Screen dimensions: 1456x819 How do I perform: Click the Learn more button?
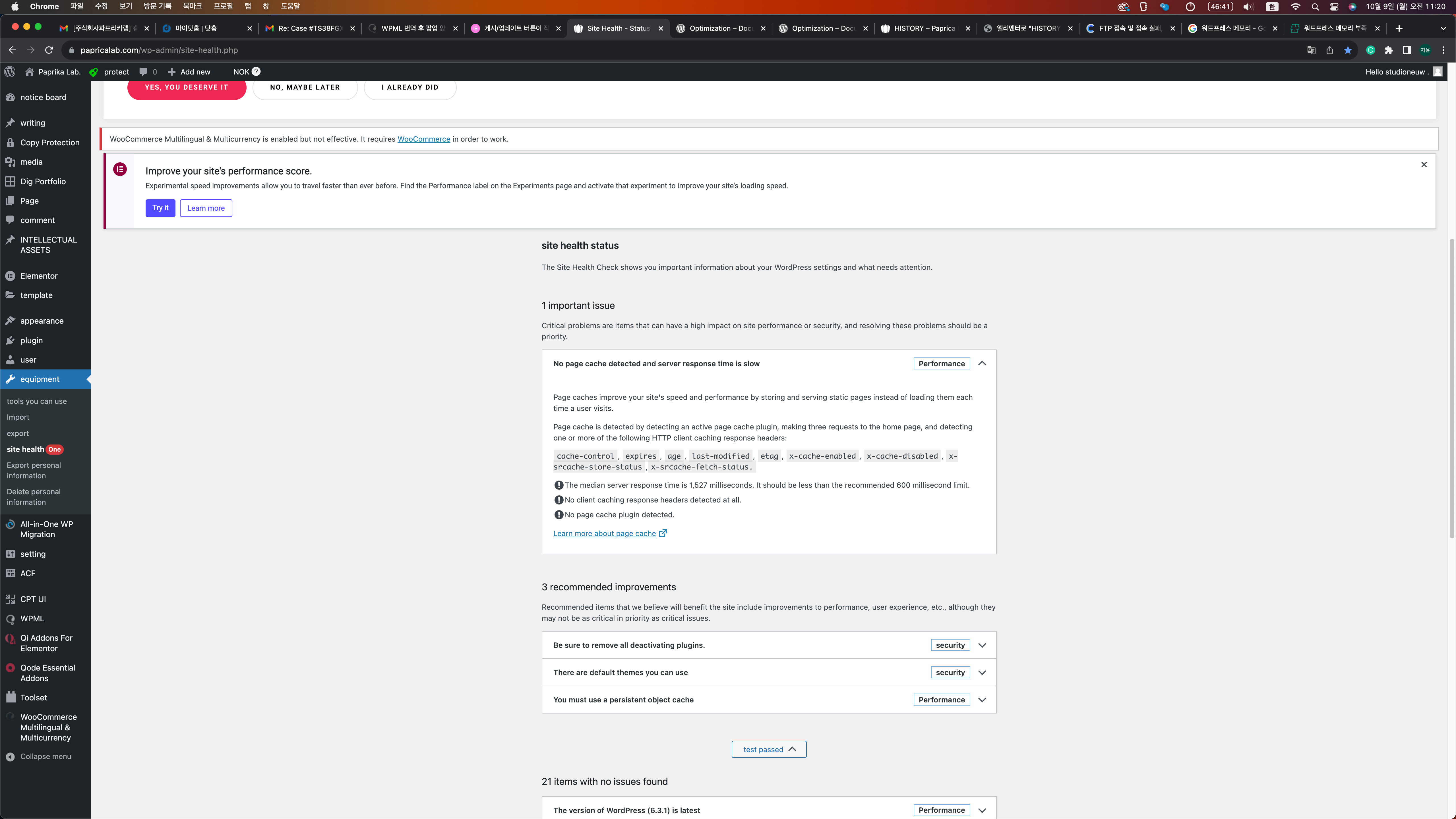[206, 208]
